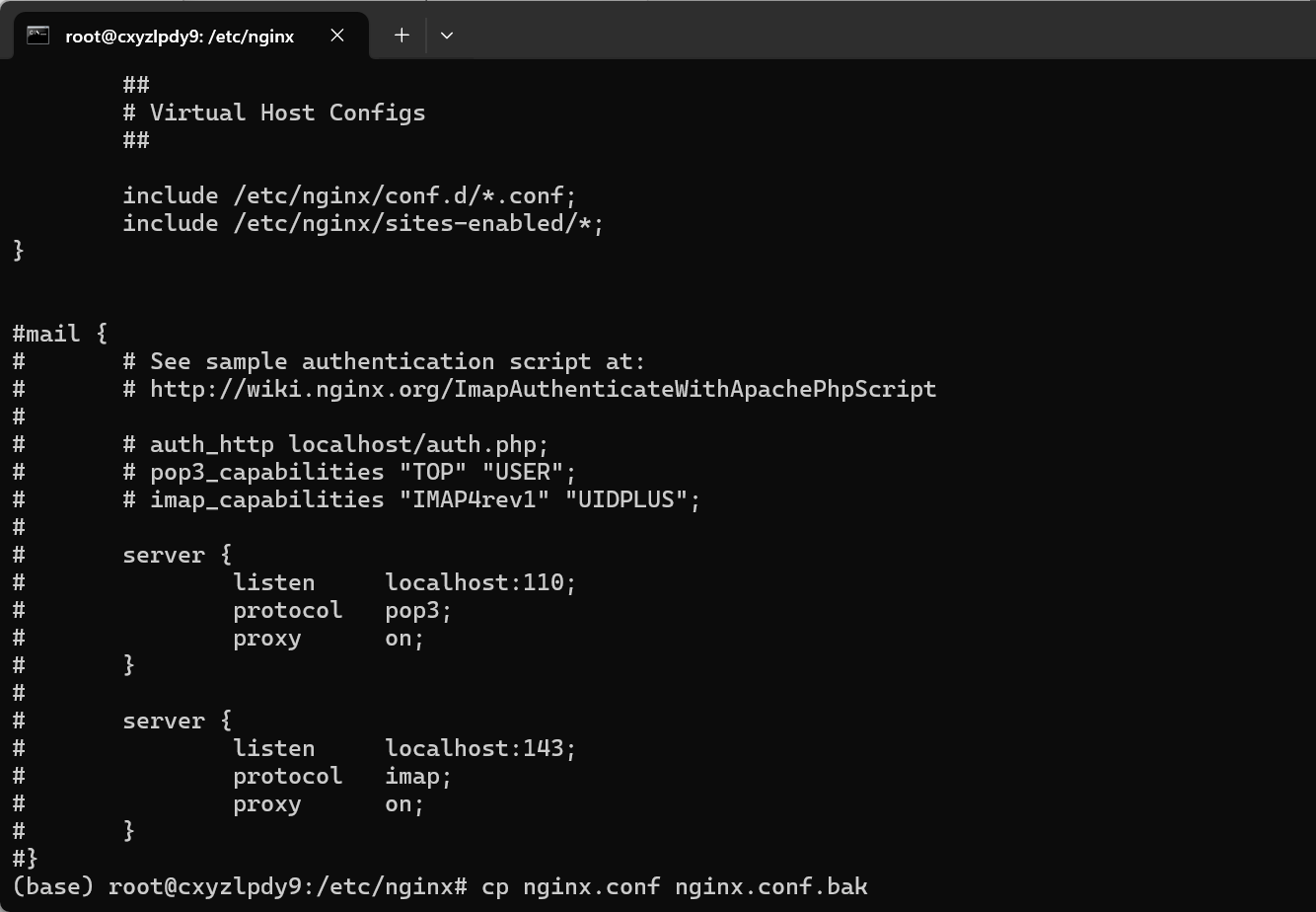Viewport: 1316px width, 912px height.
Task: Click the localhost:143 listen value
Action: pyautogui.click(x=480, y=748)
